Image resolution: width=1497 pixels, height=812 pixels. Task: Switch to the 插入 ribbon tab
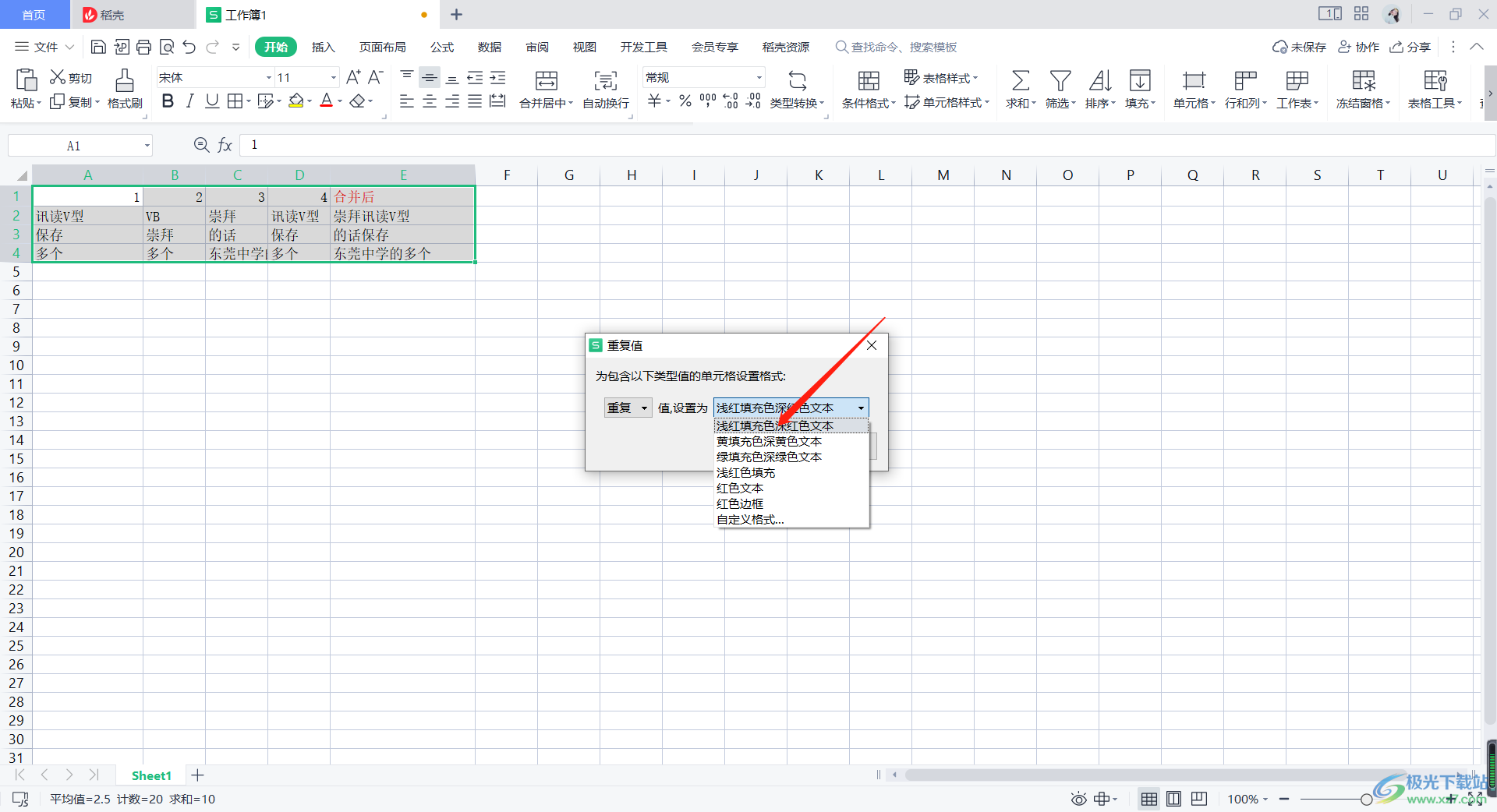[323, 47]
